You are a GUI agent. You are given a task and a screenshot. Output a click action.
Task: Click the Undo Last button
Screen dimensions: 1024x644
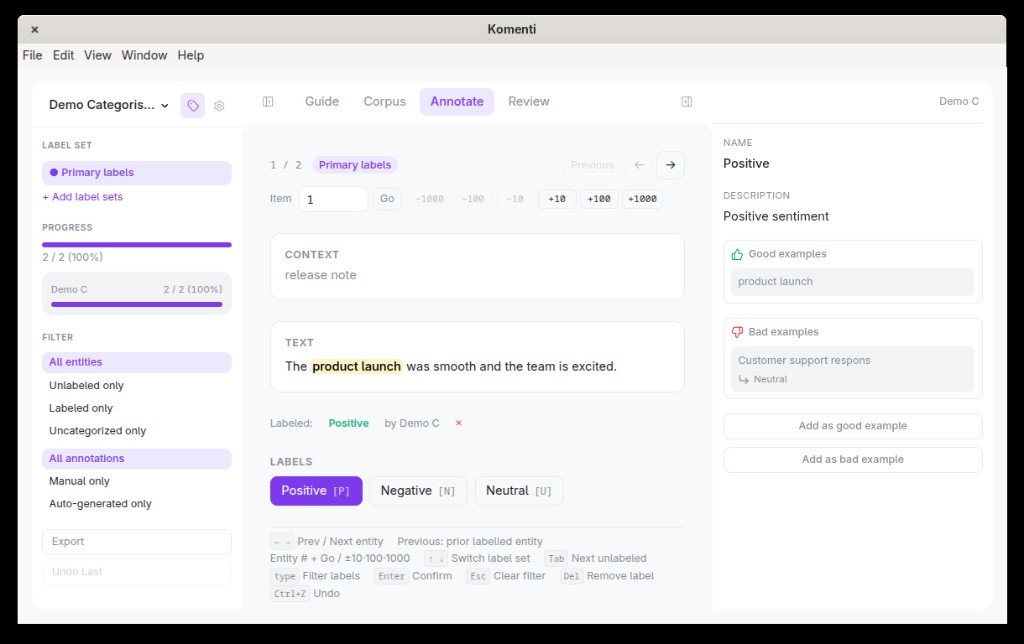tap(136, 572)
